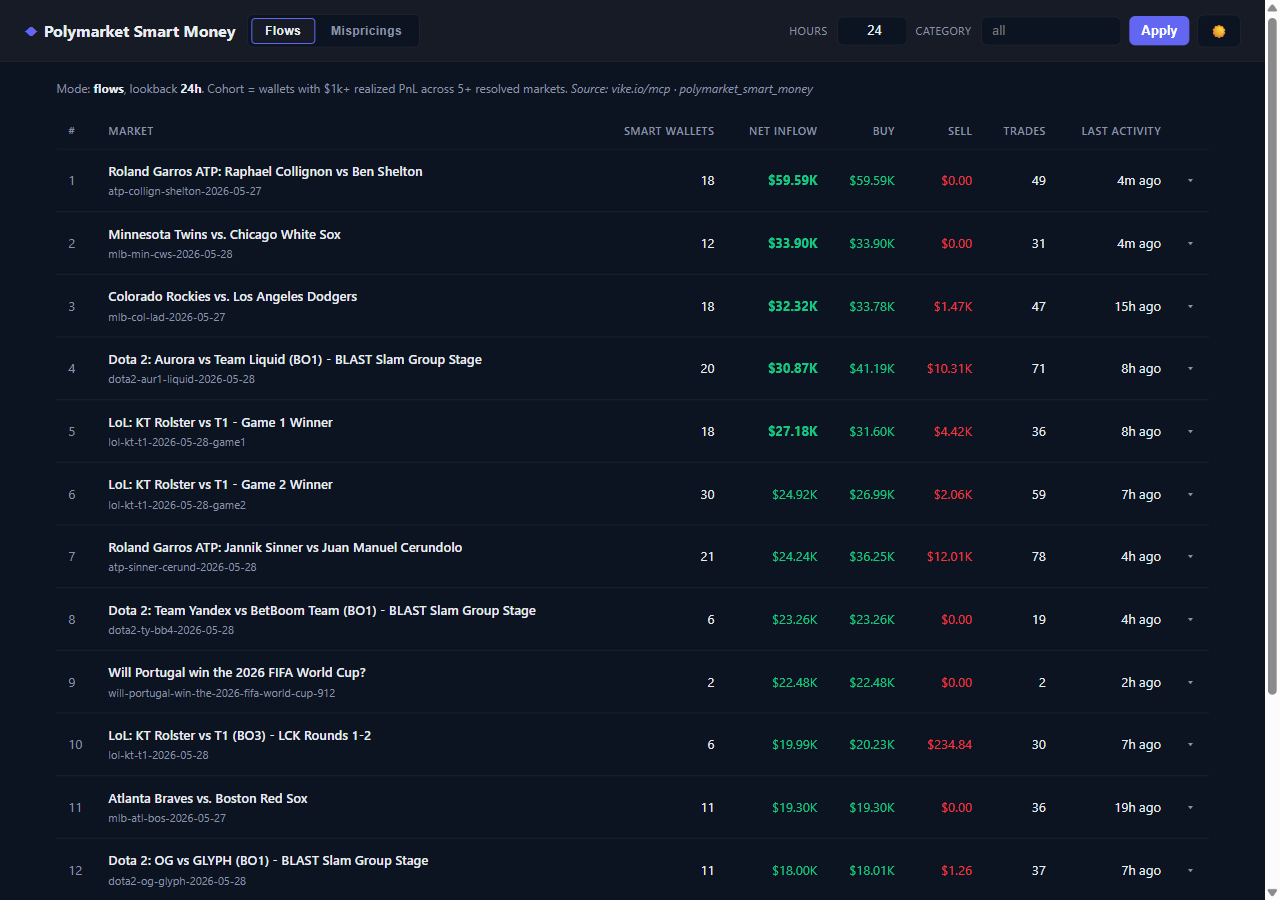Switch to the Flows tab
The height and width of the screenshot is (900, 1280).
(283, 31)
